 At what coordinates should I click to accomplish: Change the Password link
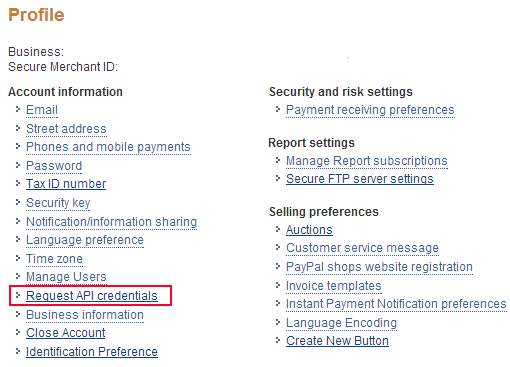pos(54,166)
